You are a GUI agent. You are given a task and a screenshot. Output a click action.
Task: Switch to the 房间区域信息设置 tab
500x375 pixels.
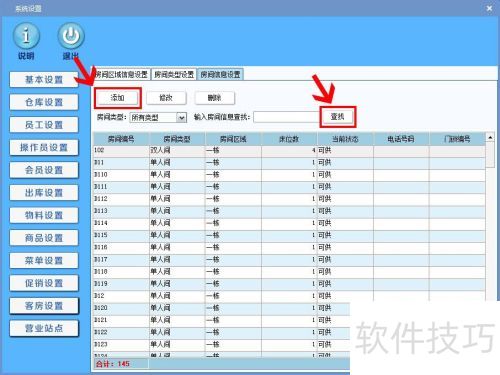pos(121,75)
